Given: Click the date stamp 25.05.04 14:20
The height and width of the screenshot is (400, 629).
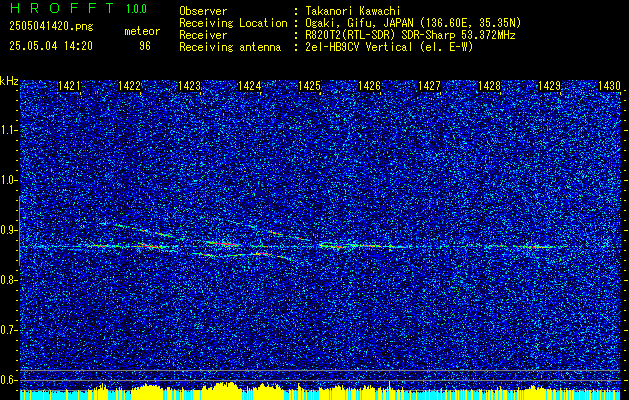Looking at the screenshot, I should point(51,46).
